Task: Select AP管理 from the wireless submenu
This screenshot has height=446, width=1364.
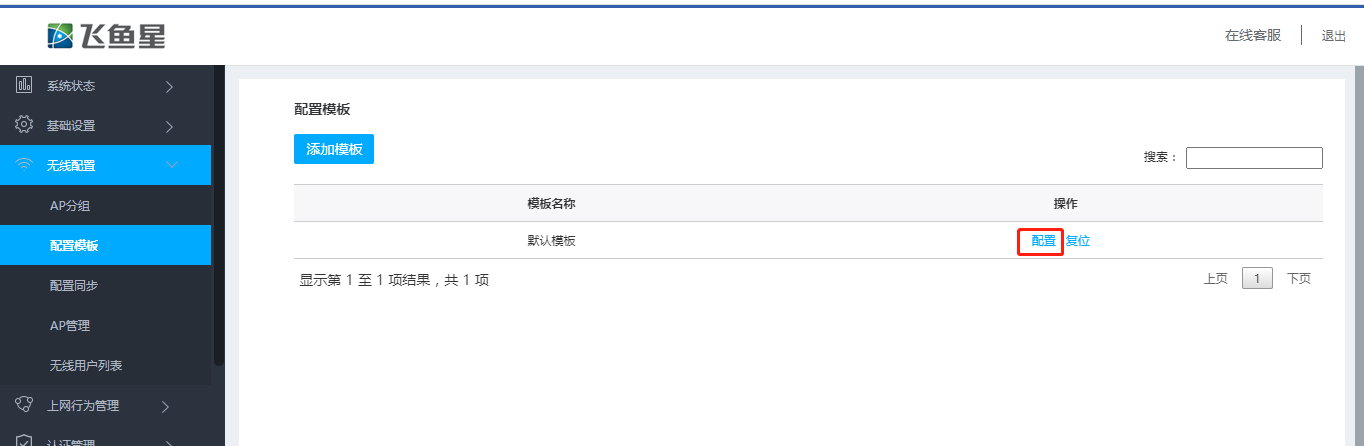Action: point(70,326)
